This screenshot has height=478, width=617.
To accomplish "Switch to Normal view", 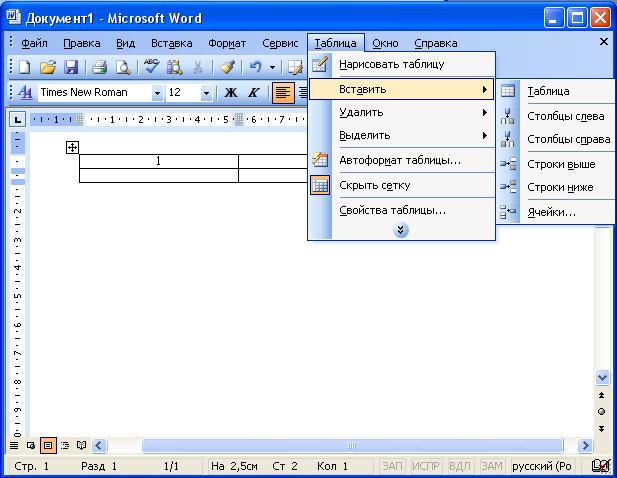I will click(14, 445).
